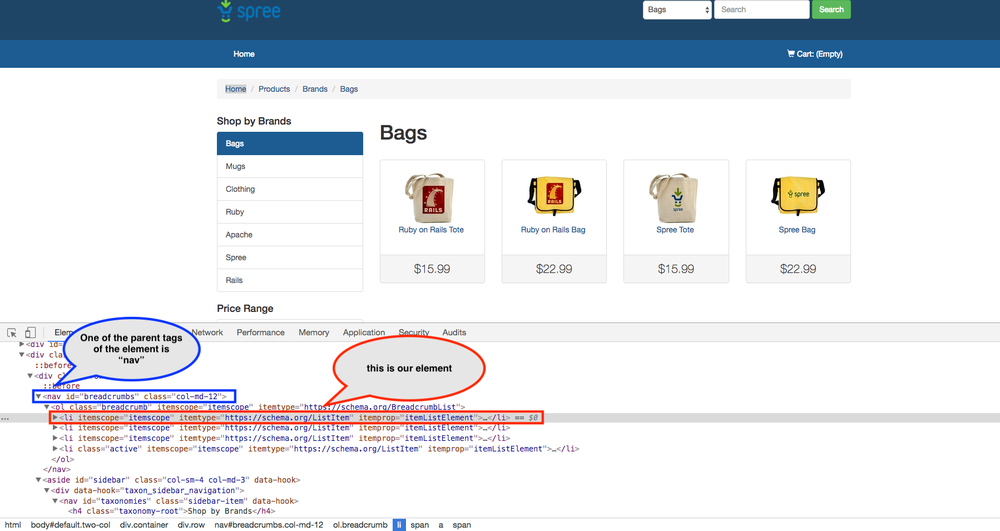Toggle the DevTools device toolbar icon
The image size is (1000, 531).
click(x=30, y=333)
